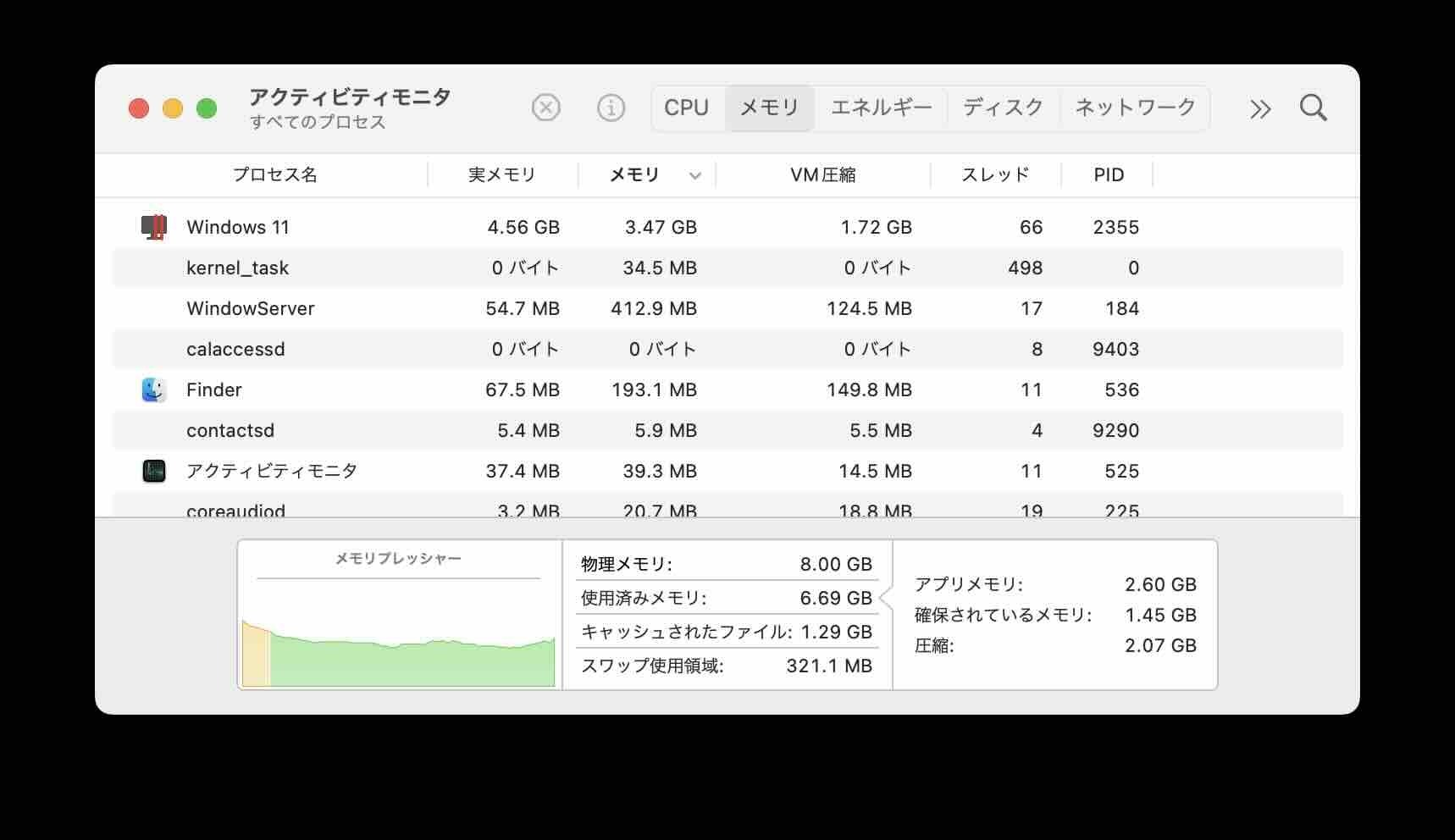Open process info with the (i) icon
The height and width of the screenshot is (840, 1455).
(611, 108)
